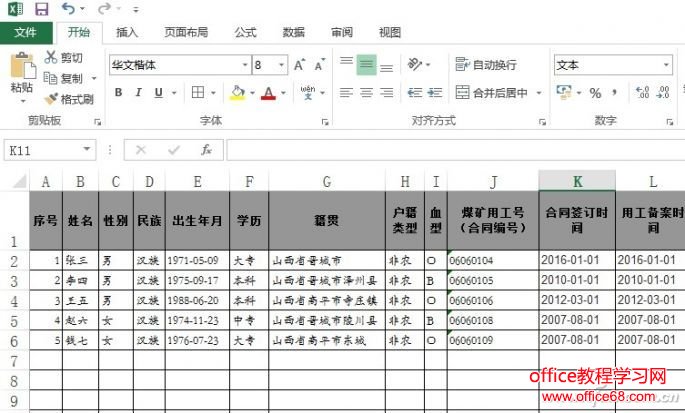Image resolution: width=685 pixels, height=413 pixels.
Task: Click the Cut (剪切) scissors icon
Action: tap(51, 57)
